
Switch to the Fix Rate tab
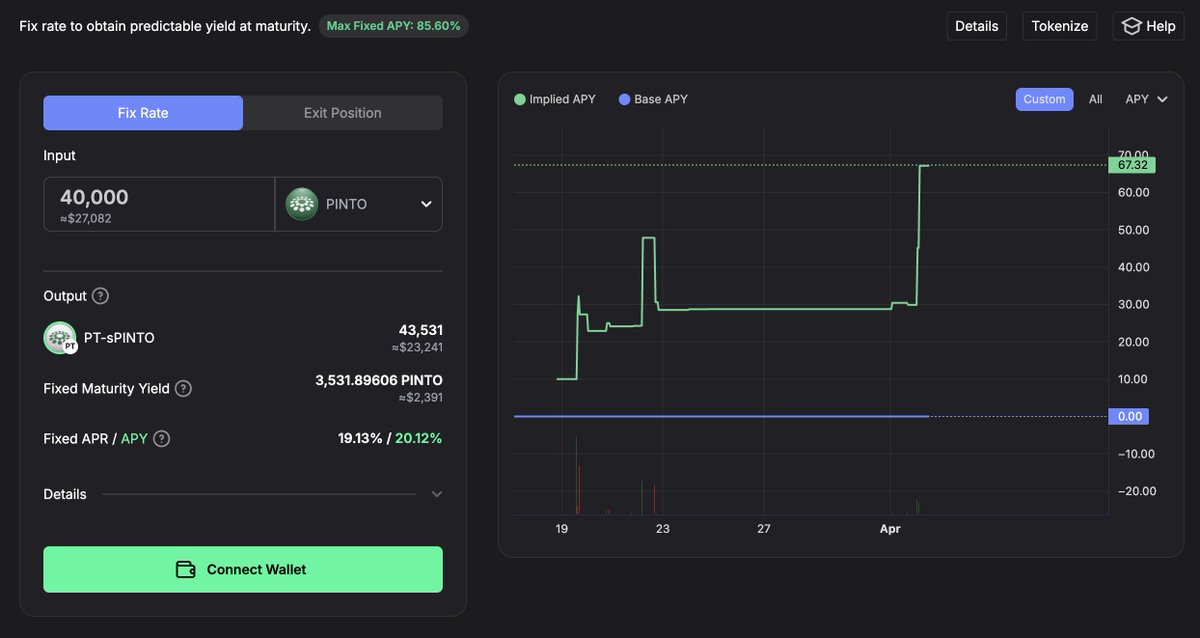143,113
